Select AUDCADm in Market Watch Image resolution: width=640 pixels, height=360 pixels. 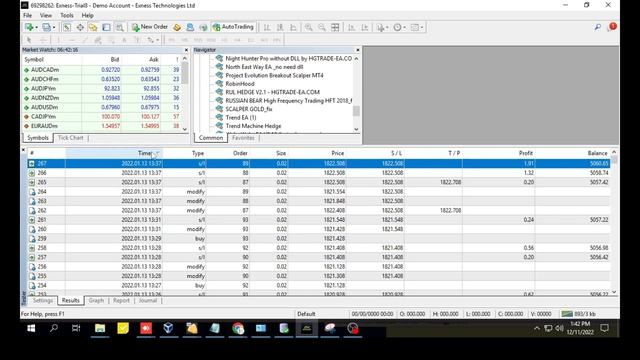pos(101,70)
